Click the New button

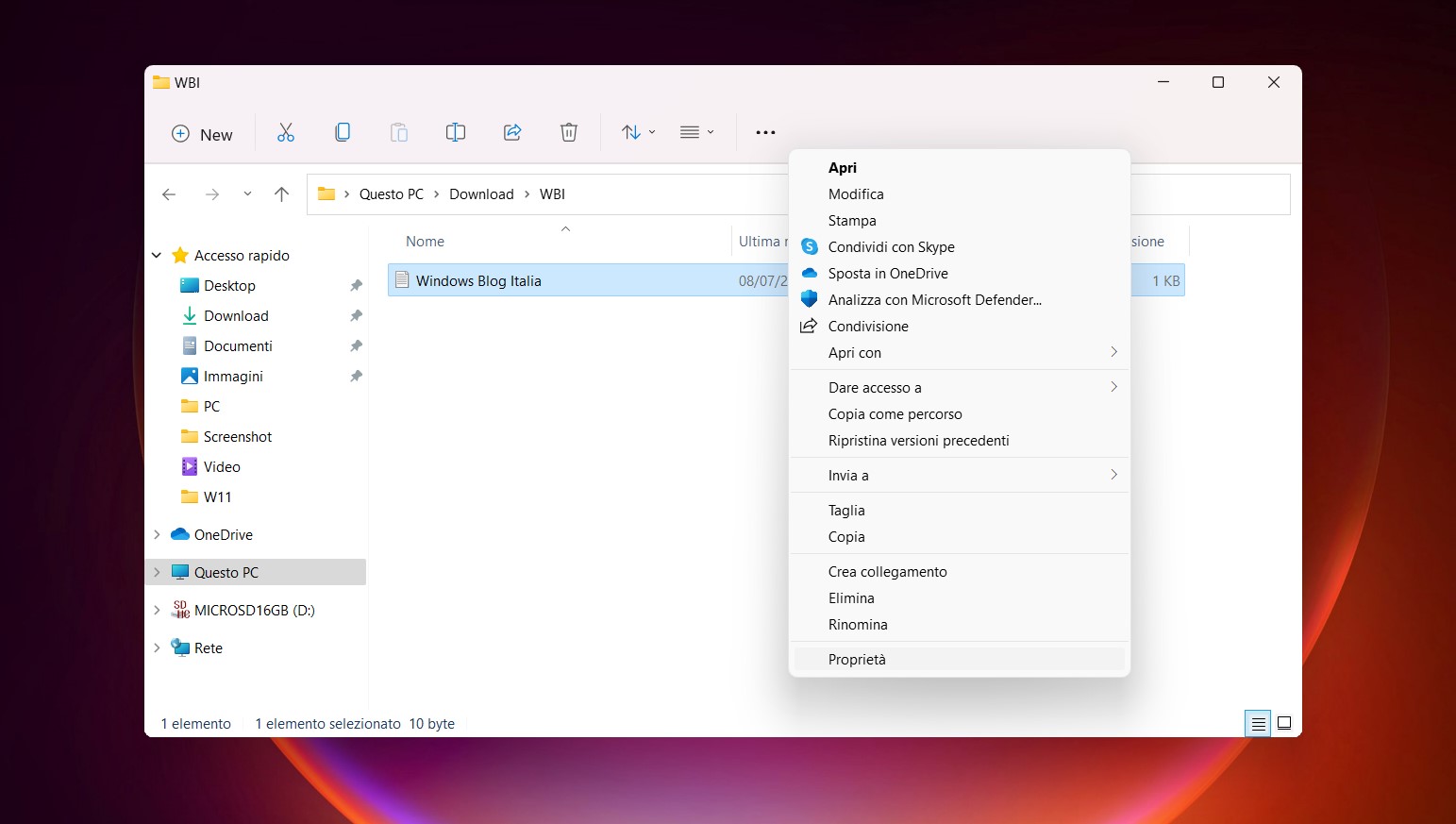tap(202, 134)
